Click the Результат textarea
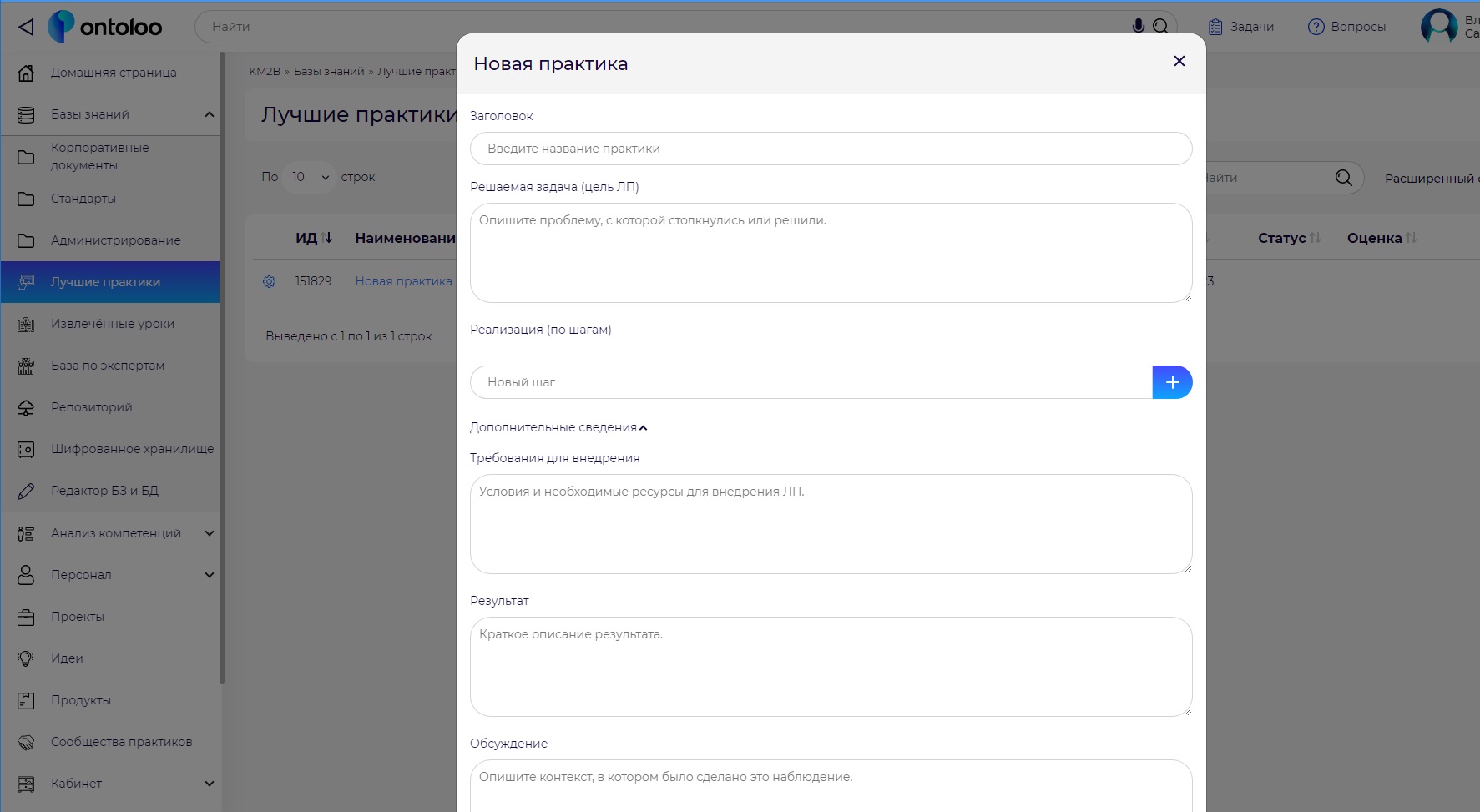This screenshot has height=812, width=1480. tap(831, 667)
